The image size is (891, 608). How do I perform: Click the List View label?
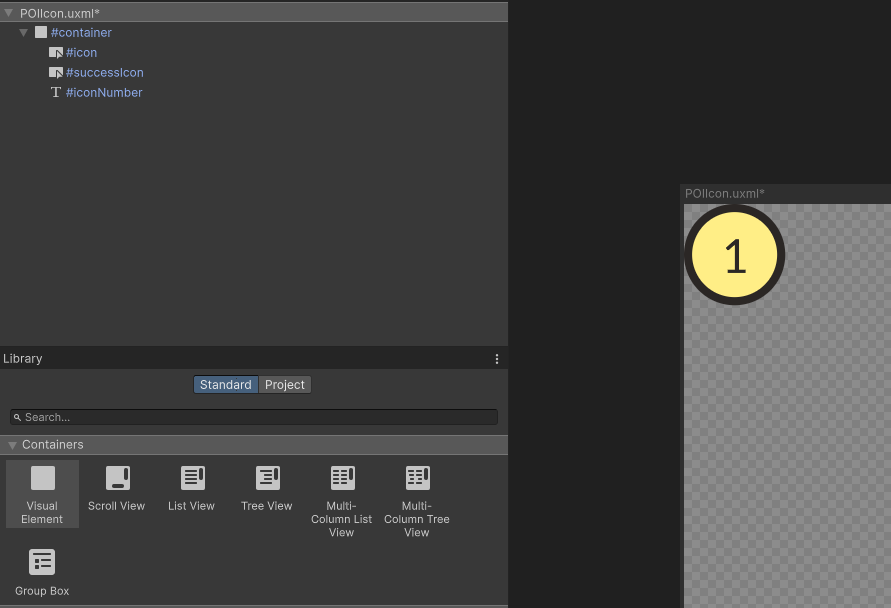click(191, 506)
